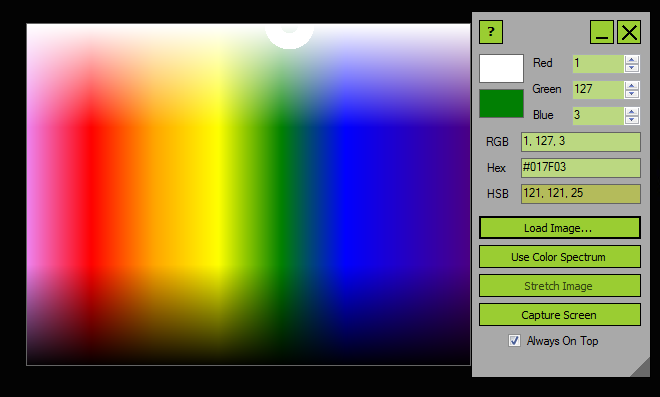
Task: Click the RGB text field
Action: point(581,142)
